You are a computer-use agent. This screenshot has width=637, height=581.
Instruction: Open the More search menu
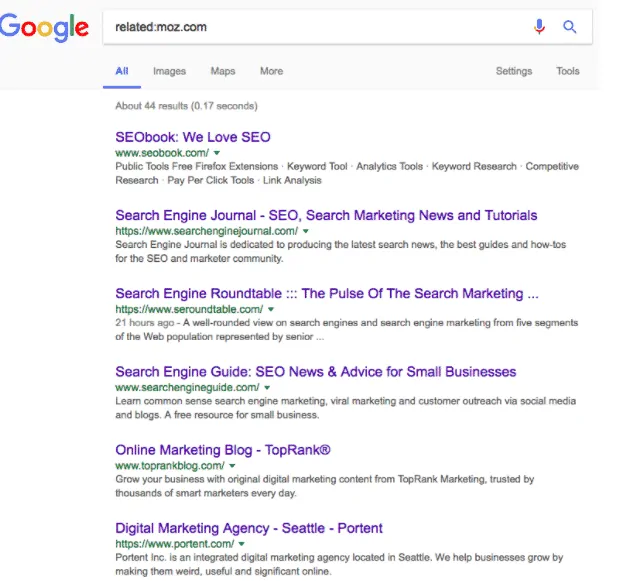[x=271, y=71]
